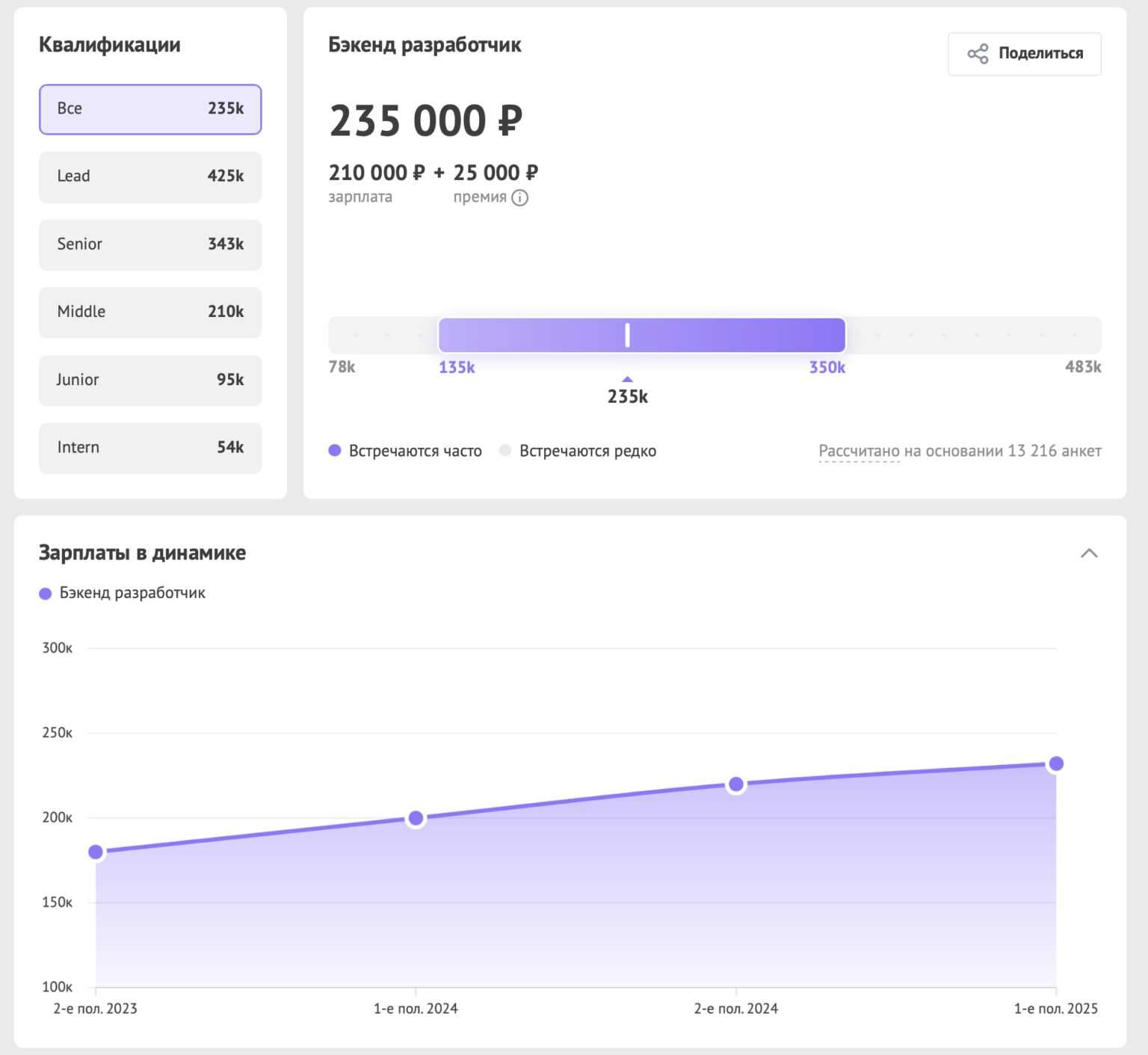This screenshot has width=1148, height=1055.
Task: Select the Lead qualification filter
Action: pyautogui.click(x=150, y=177)
